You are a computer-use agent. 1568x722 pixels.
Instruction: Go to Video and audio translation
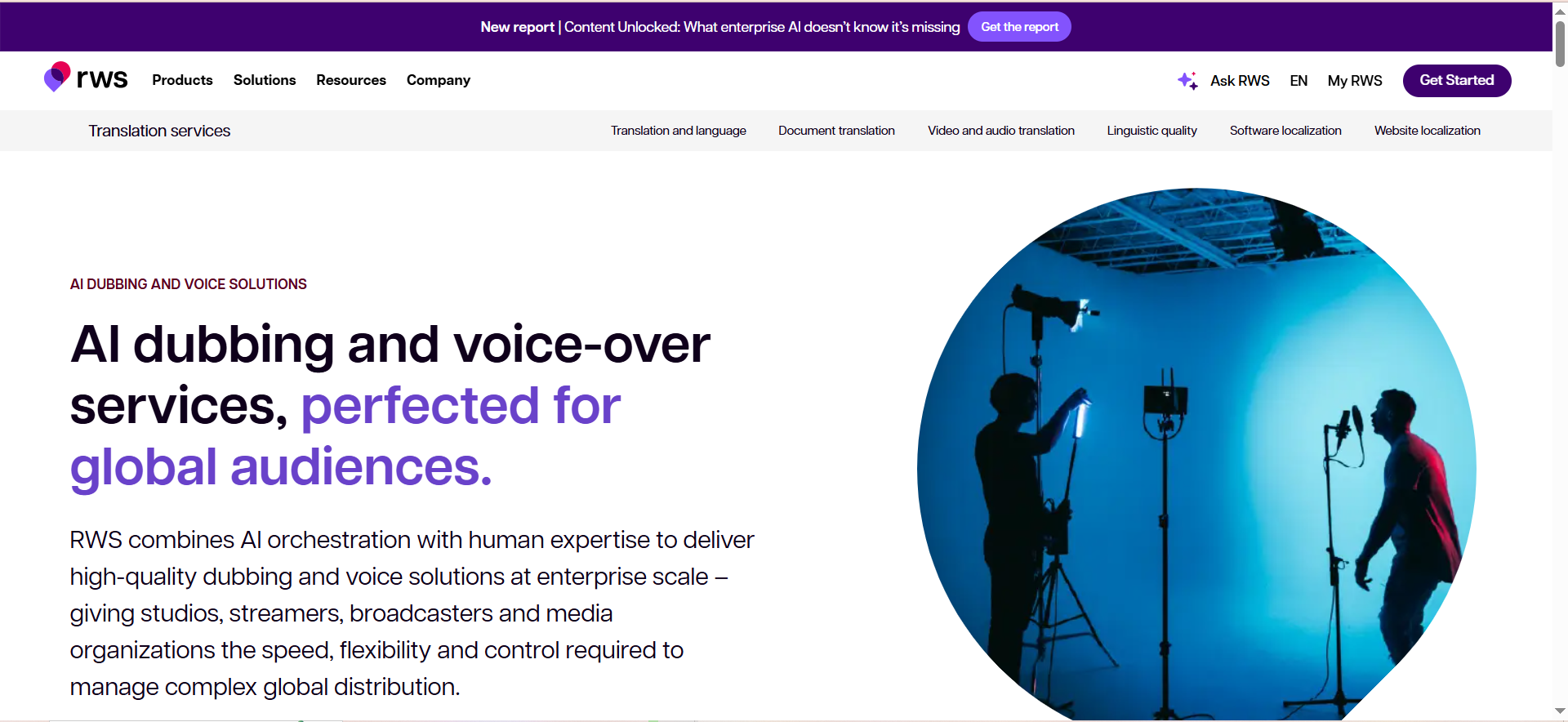(x=1001, y=131)
